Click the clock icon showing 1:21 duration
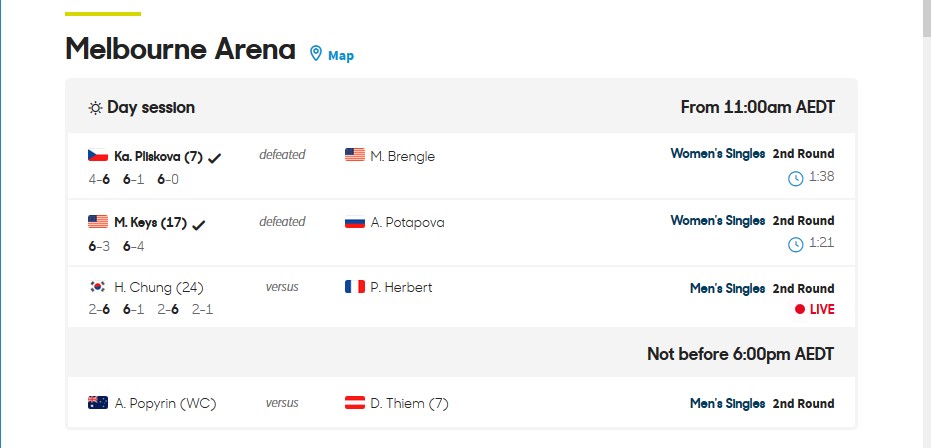Viewport: 931px width, 448px height. click(796, 244)
